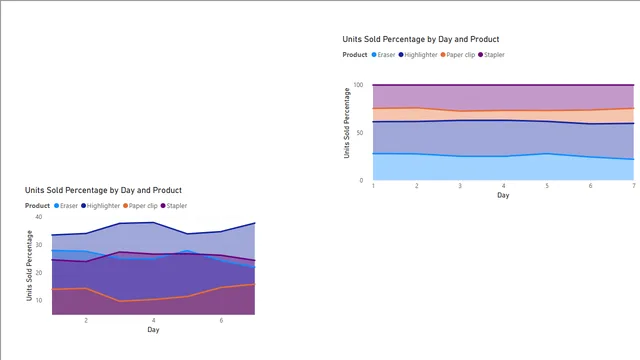This screenshot has width=640, height=360.
Task: Click the Product legend label in the stacked chart
Action: pos(355,55)
